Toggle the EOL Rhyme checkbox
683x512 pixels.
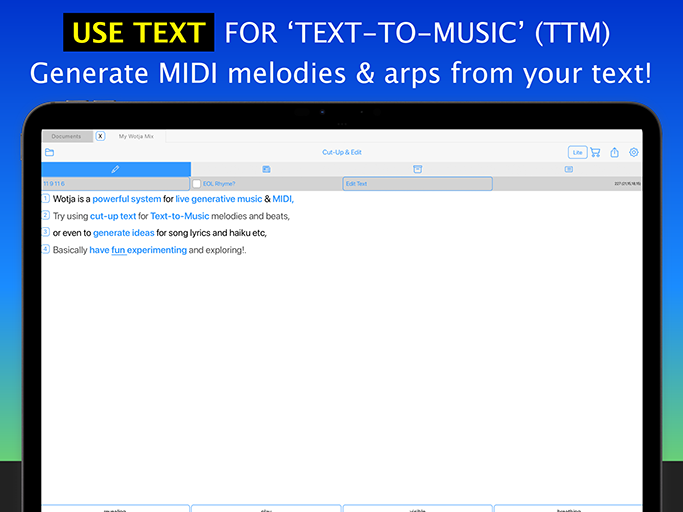pyautogui.click(x=197, y=184)
